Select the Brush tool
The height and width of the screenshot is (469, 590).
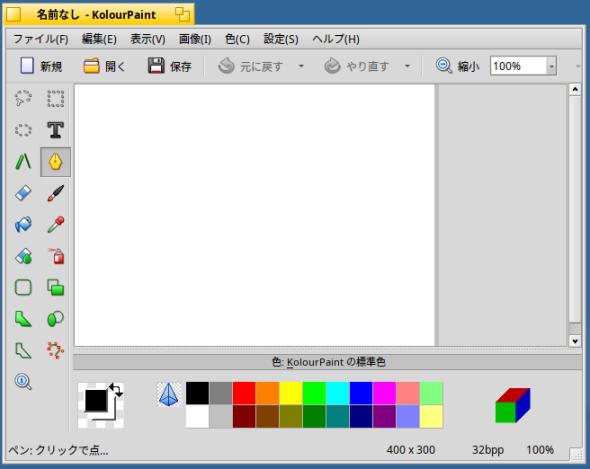(x=55, y=193)
